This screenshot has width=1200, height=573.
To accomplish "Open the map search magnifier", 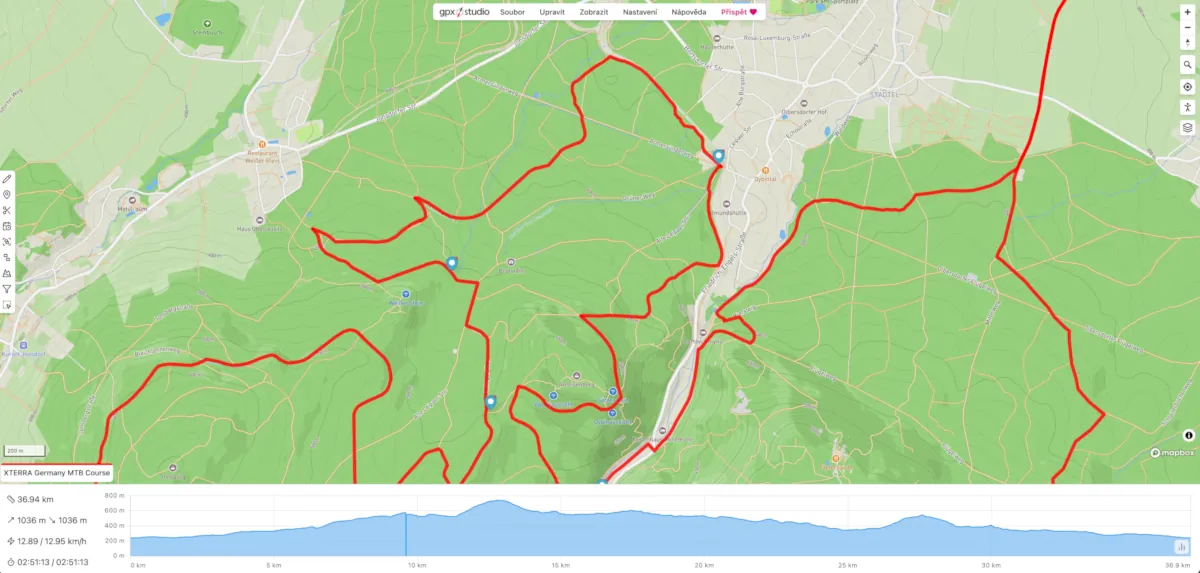I will point(1187,64).
